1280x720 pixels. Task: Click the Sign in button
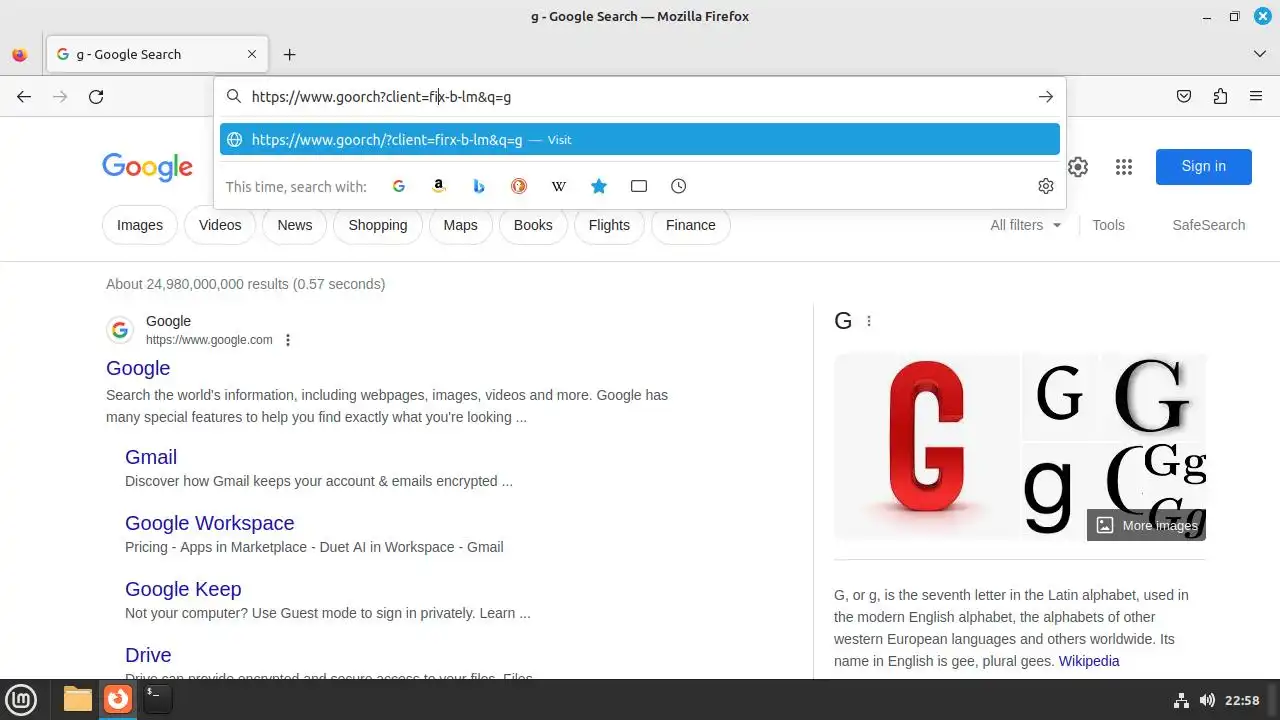[x=1203, y=167]
